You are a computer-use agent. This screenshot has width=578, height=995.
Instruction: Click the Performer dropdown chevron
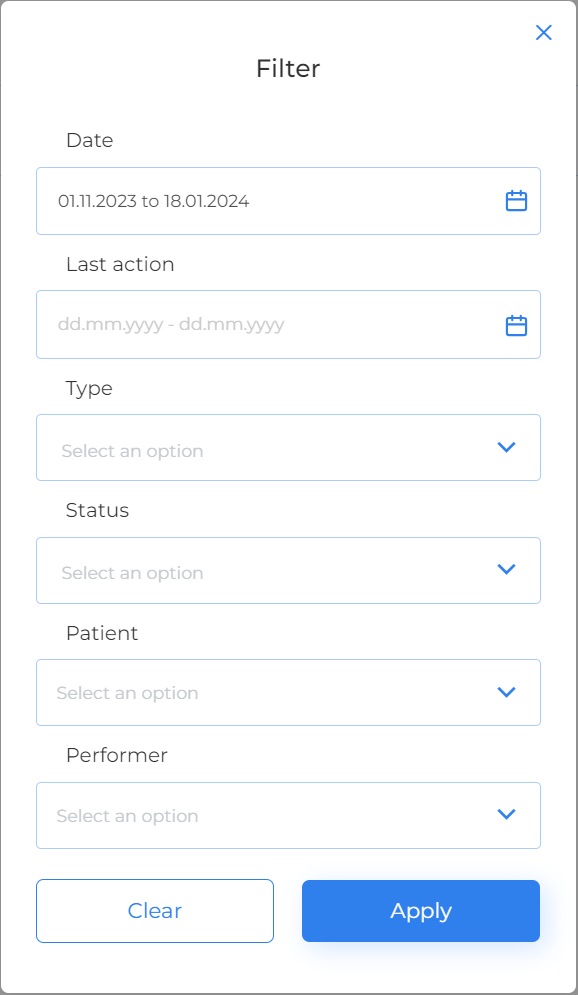pos(507,814)
